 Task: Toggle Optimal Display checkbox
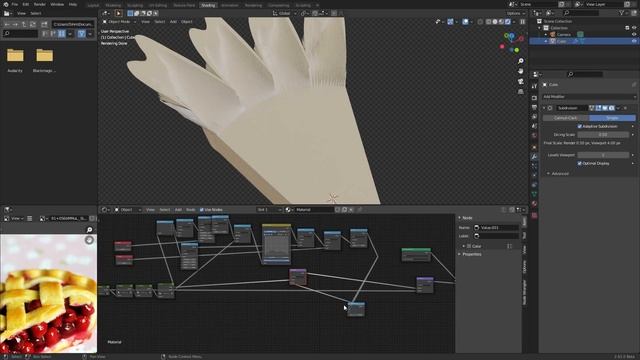point(580,163)
